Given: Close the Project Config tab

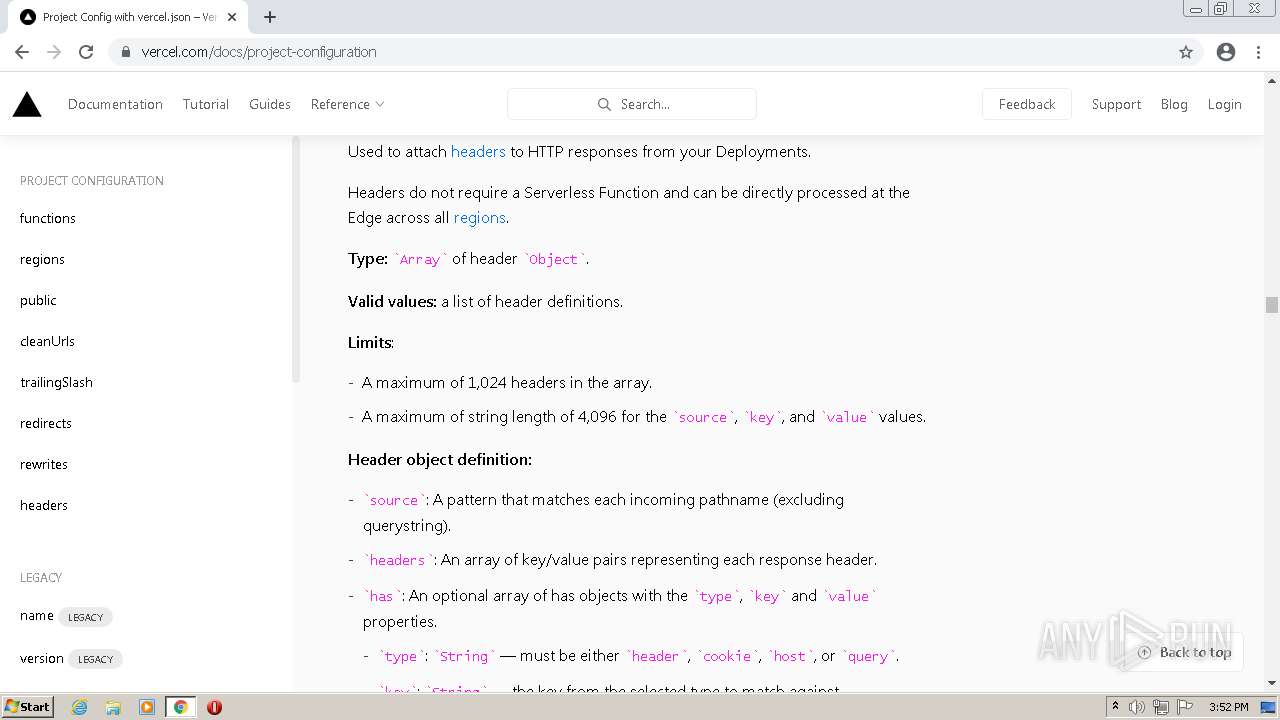Looking at the screenshot, I should pyautogui.click(x=232, y=17).
